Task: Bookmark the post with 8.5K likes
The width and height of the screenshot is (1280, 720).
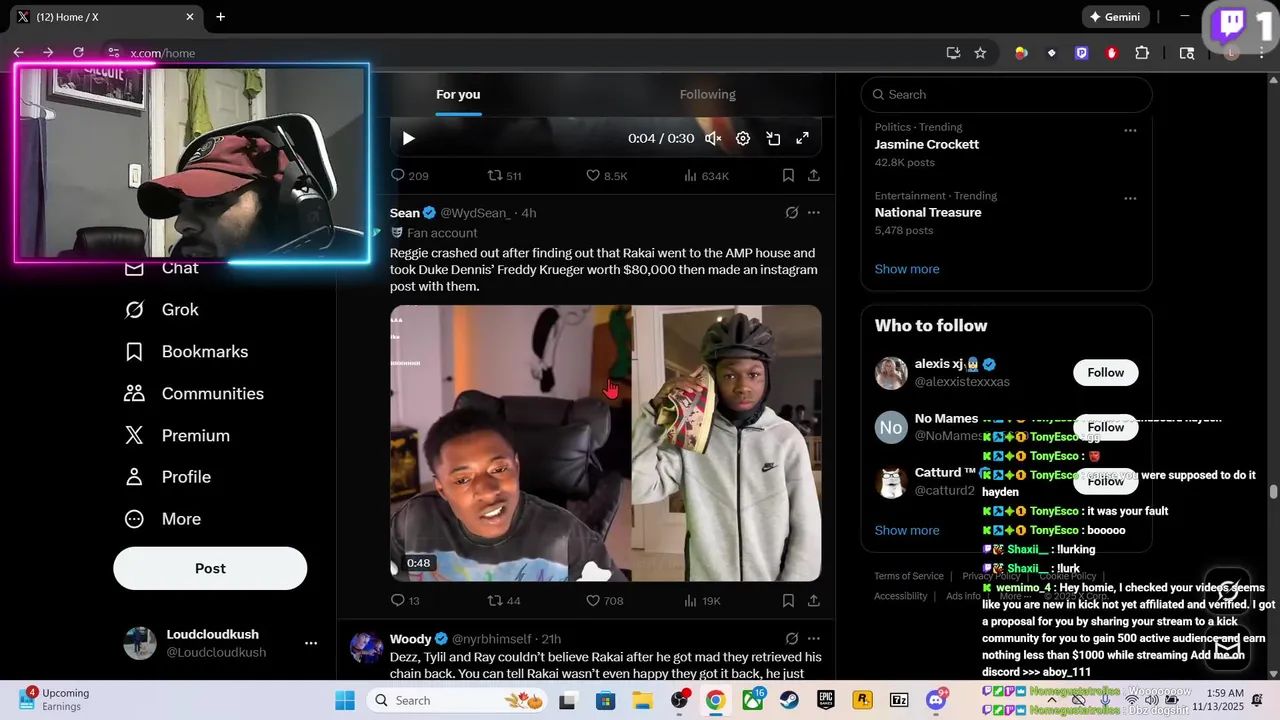Action: coord(788,175)
